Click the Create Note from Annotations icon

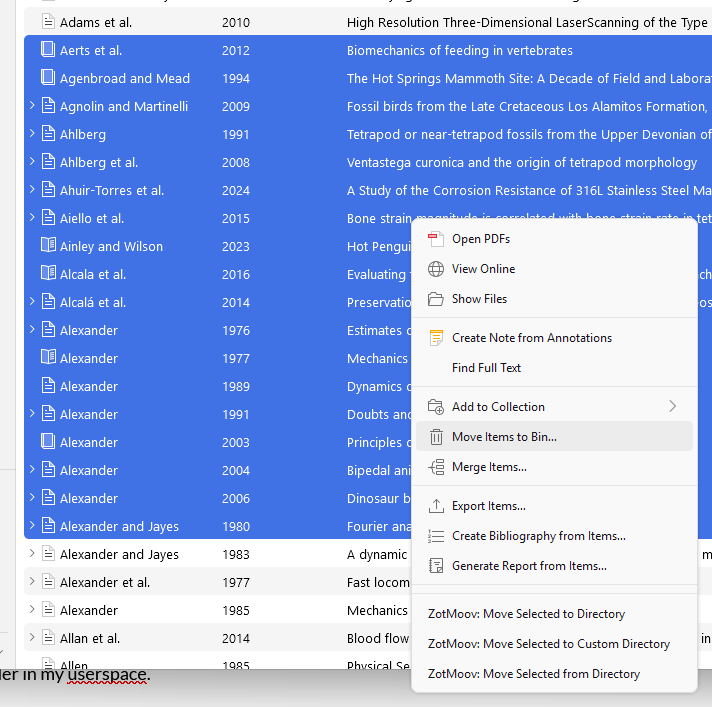point(435,338)
